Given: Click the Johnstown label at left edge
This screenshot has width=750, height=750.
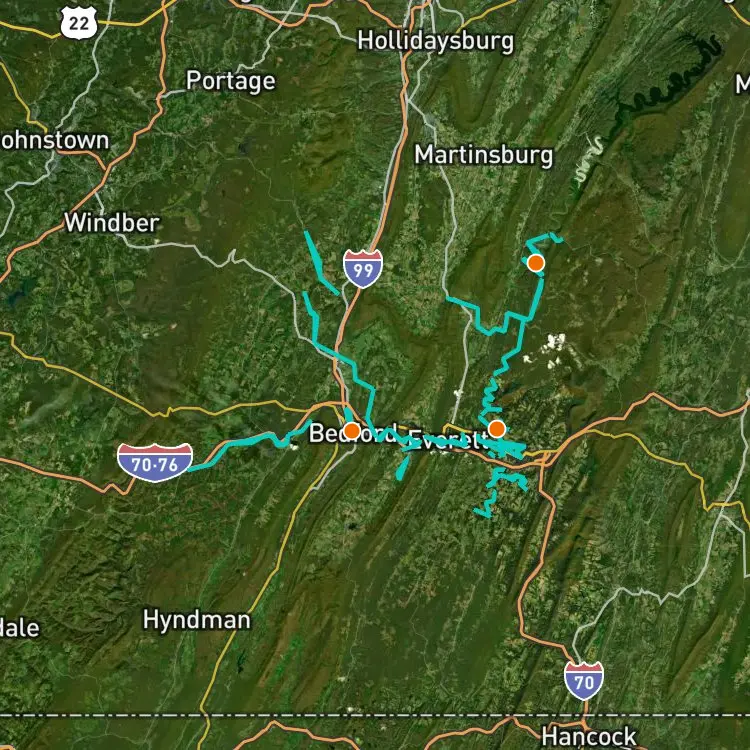Looking at the screenshot, I should click(55, 141).
